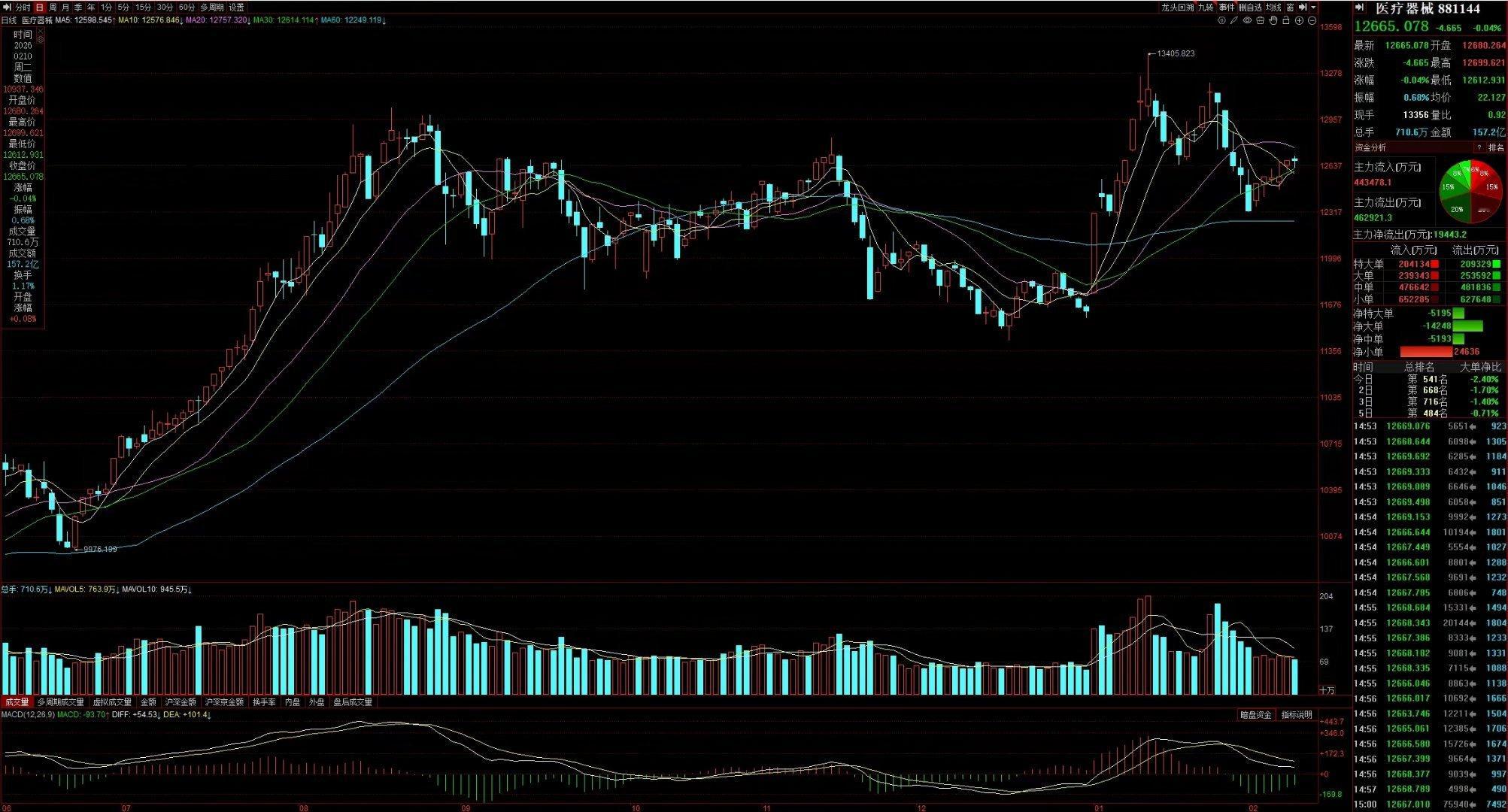Select the pencil drawing tool icon
Image resolution: width=1508 pixels, height=812 pixels.
pos(1234,20)
